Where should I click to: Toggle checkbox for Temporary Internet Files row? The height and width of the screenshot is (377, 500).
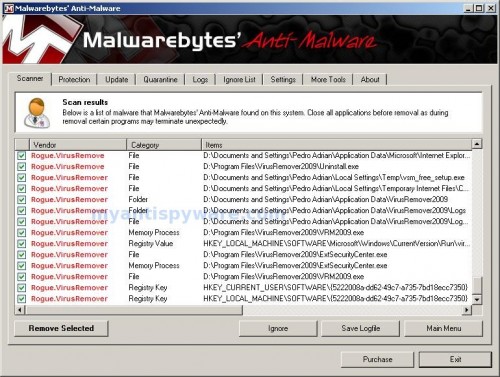[22, 189]
